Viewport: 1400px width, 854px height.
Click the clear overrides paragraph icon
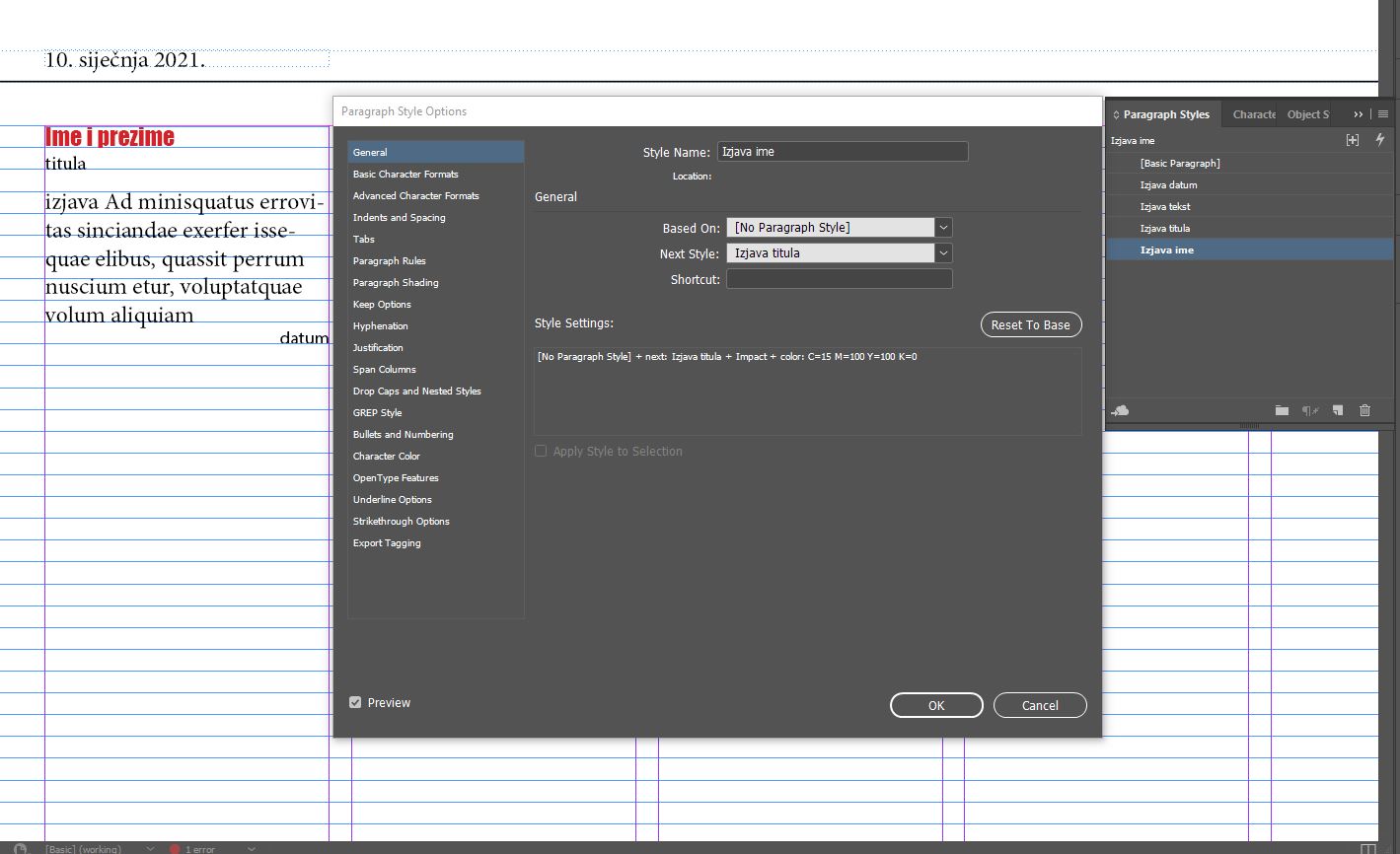(1310, 410)
